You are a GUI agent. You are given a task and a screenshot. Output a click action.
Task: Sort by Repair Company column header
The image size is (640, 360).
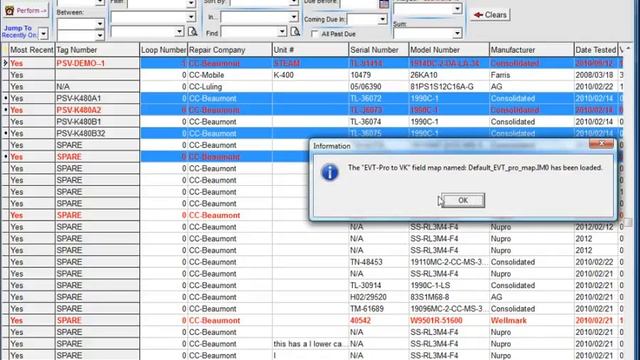click(230, 50)
